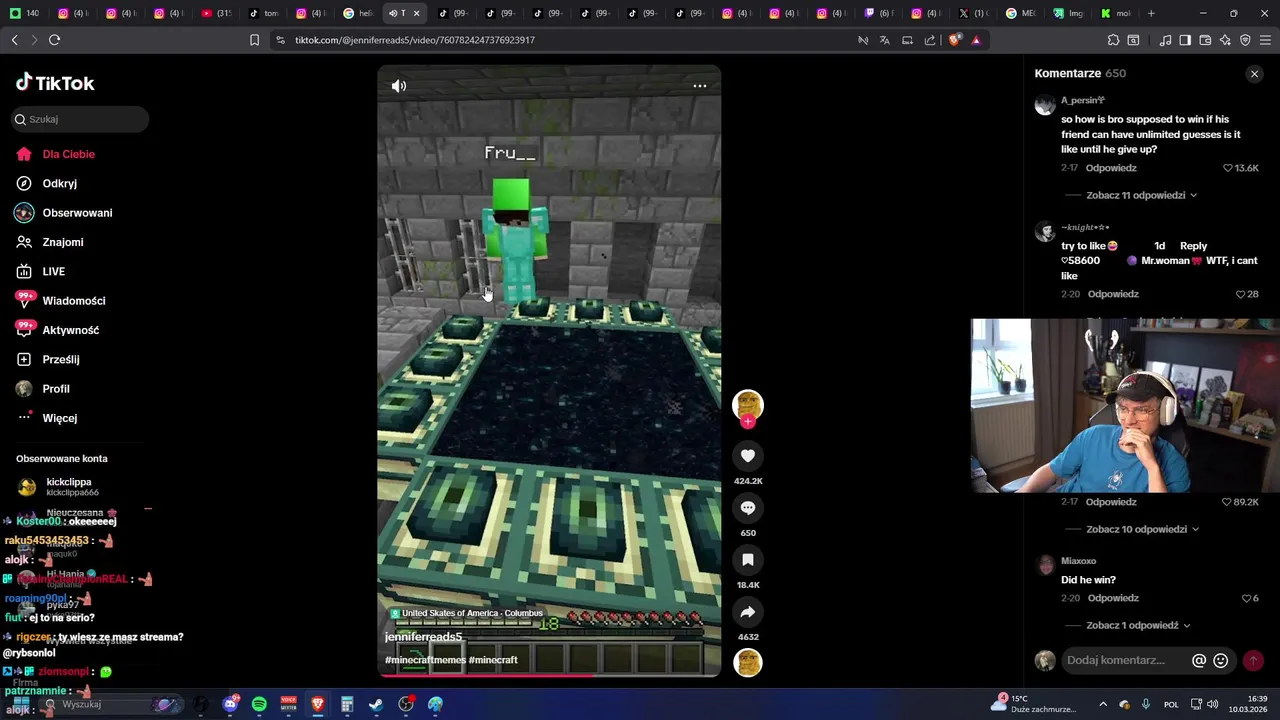This screenshot has height=720, width=1280.
Task: Open the browser hamburger main menu
Action: click(x=1265, y=40)
